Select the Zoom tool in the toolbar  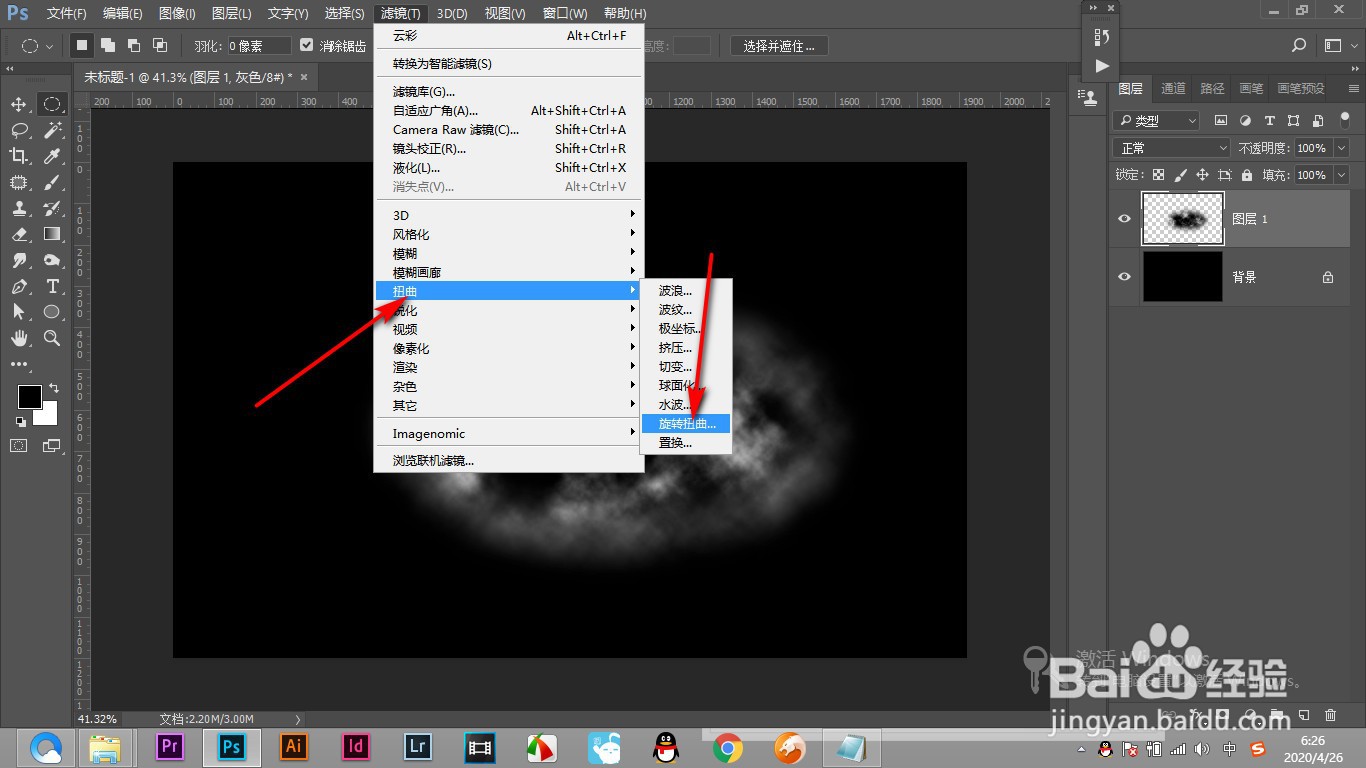point(49,338)
